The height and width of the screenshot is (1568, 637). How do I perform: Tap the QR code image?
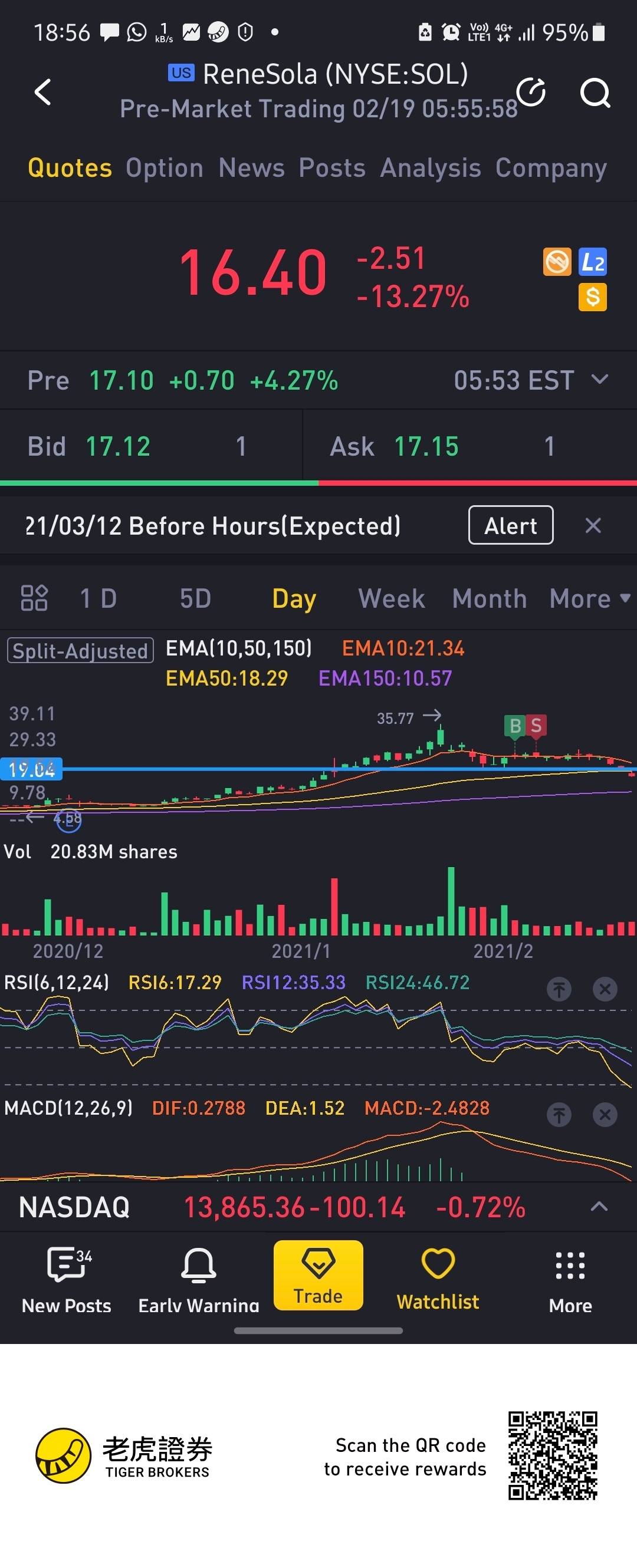pos(553,1456)
